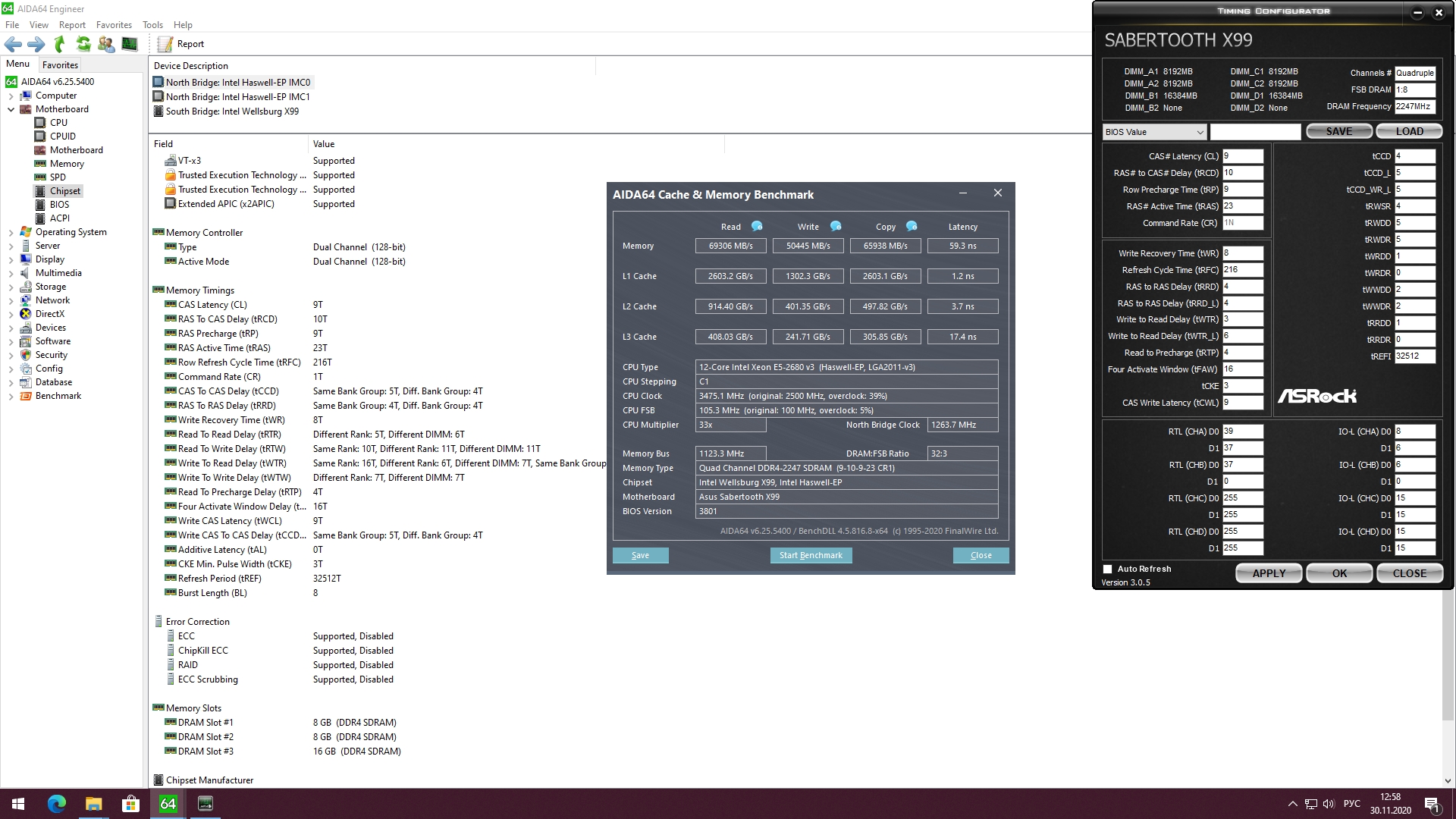The image size is (1456, 819).
Task: Open the Tools menu
Action: 152,25
